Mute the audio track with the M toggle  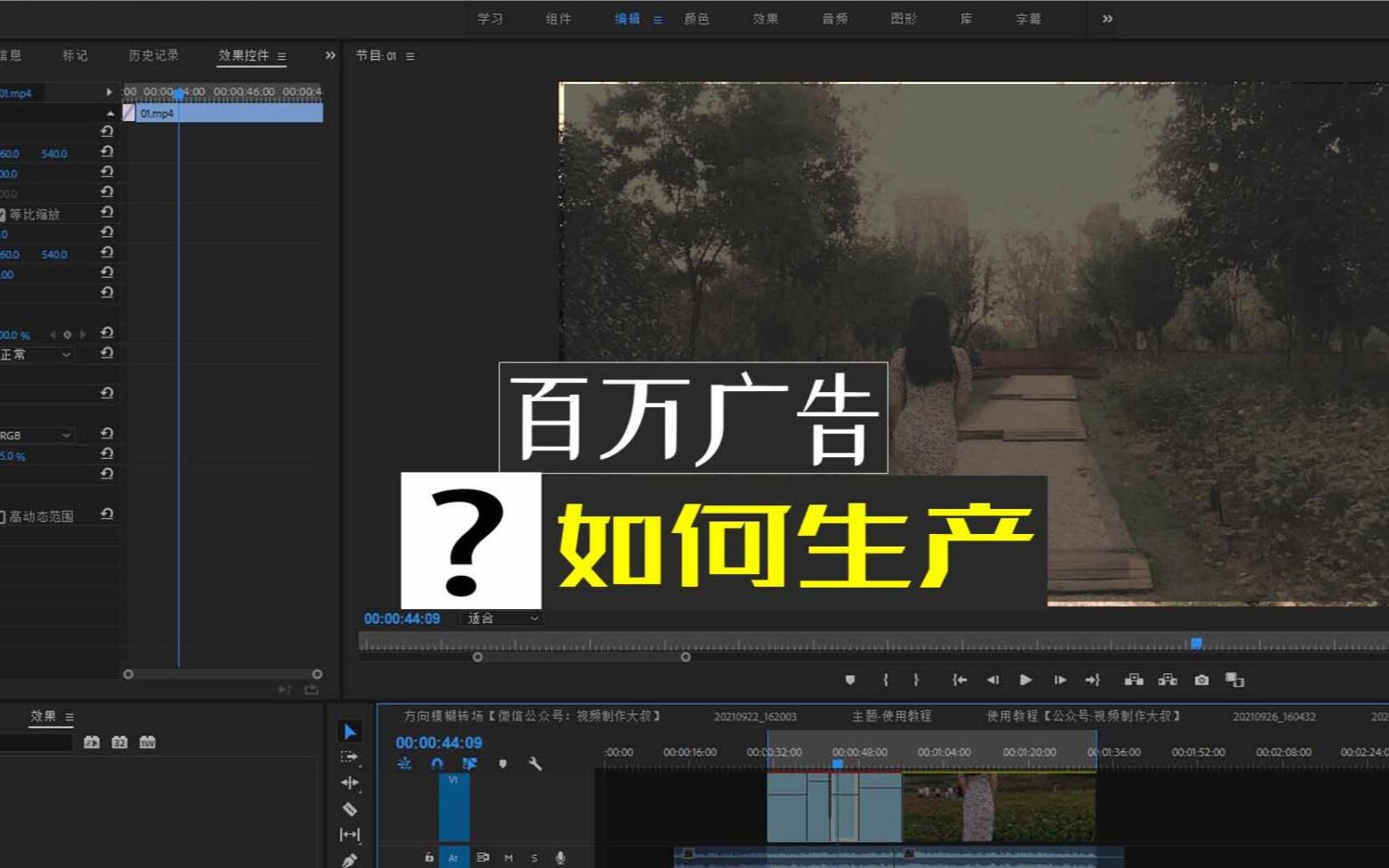click(x=507, y=857)
